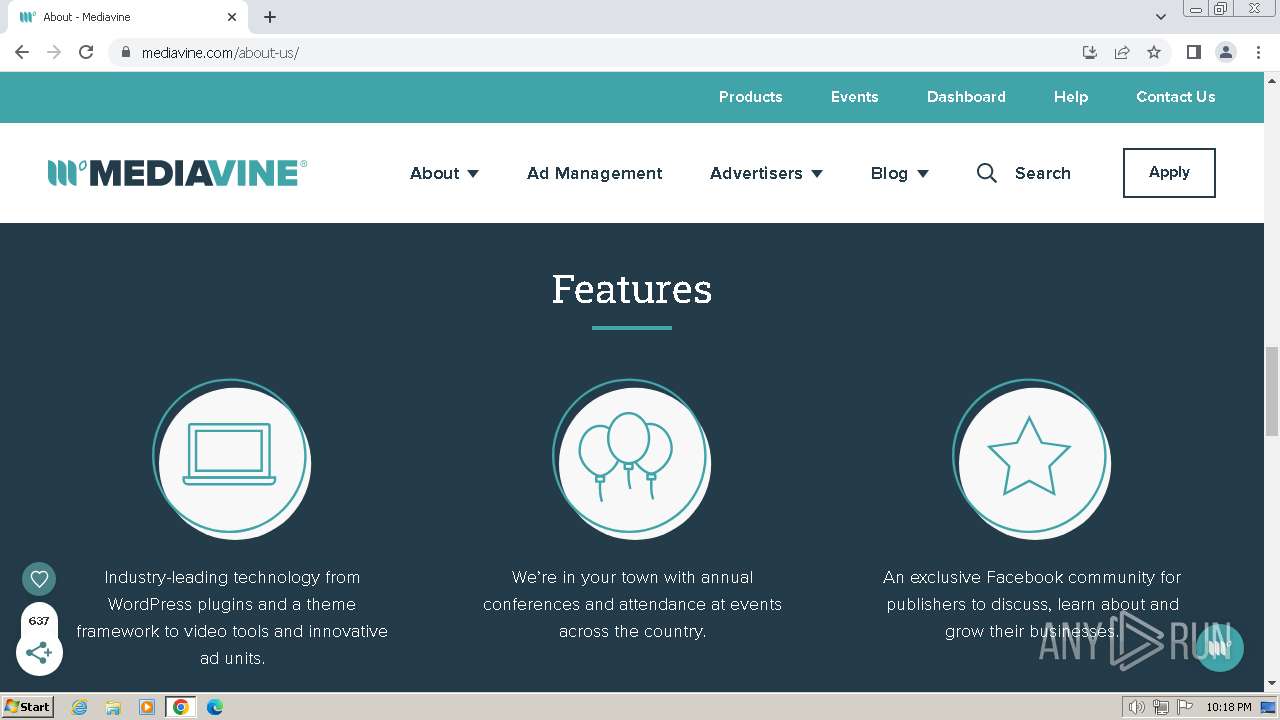Click the browser back arrow
This screenshot has width=1280, height=720.
pyautogui.click(x=22, y=52)
